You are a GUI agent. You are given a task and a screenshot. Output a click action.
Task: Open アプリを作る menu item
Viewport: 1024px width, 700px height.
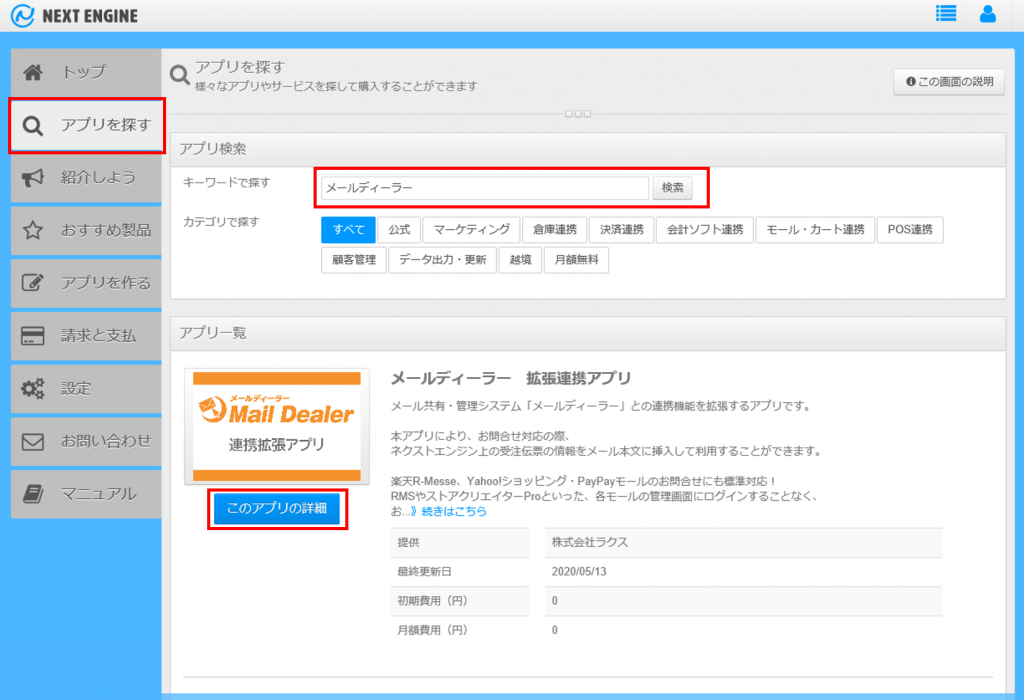pos(86,283)
